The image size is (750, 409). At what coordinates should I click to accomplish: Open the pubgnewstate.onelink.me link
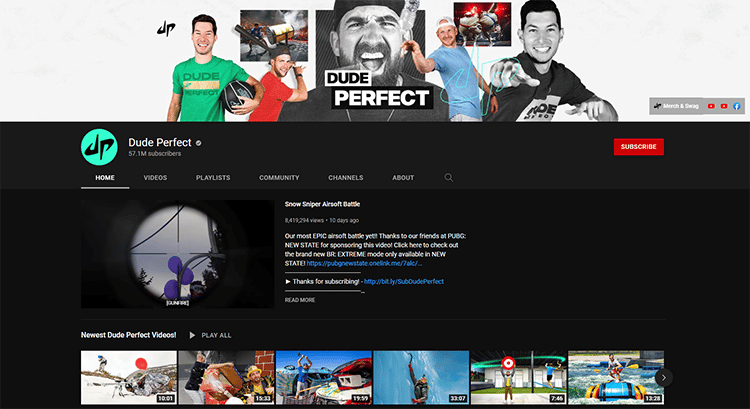coord(364,263)
